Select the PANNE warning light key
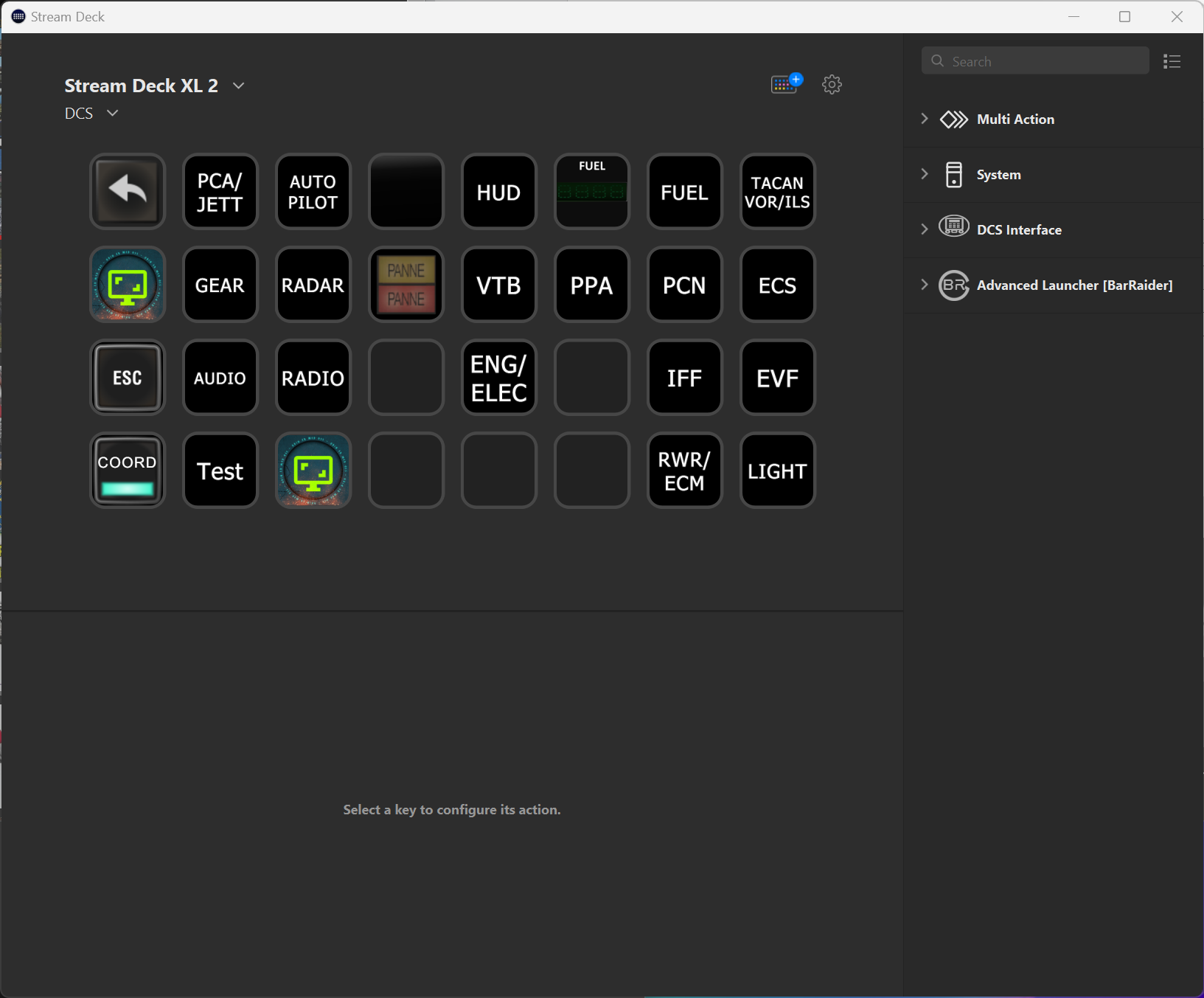This screenshot has width=1204, height=998. [406, 285]
